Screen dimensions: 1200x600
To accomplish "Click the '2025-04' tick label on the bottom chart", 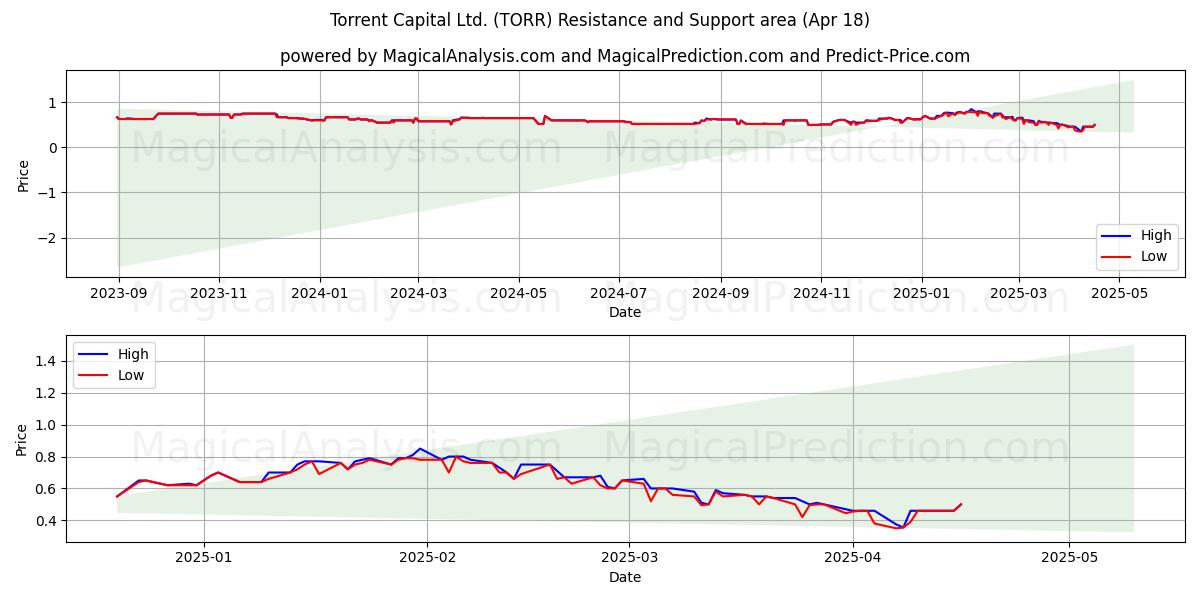I will pyautogui.click(x=853, y=558).
